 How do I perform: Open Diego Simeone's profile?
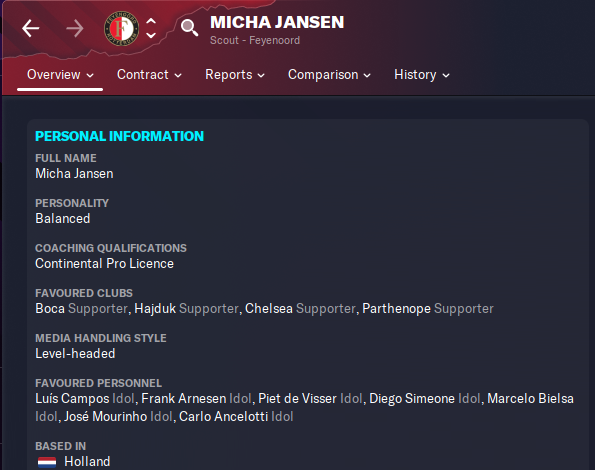(x=412, y=399)
